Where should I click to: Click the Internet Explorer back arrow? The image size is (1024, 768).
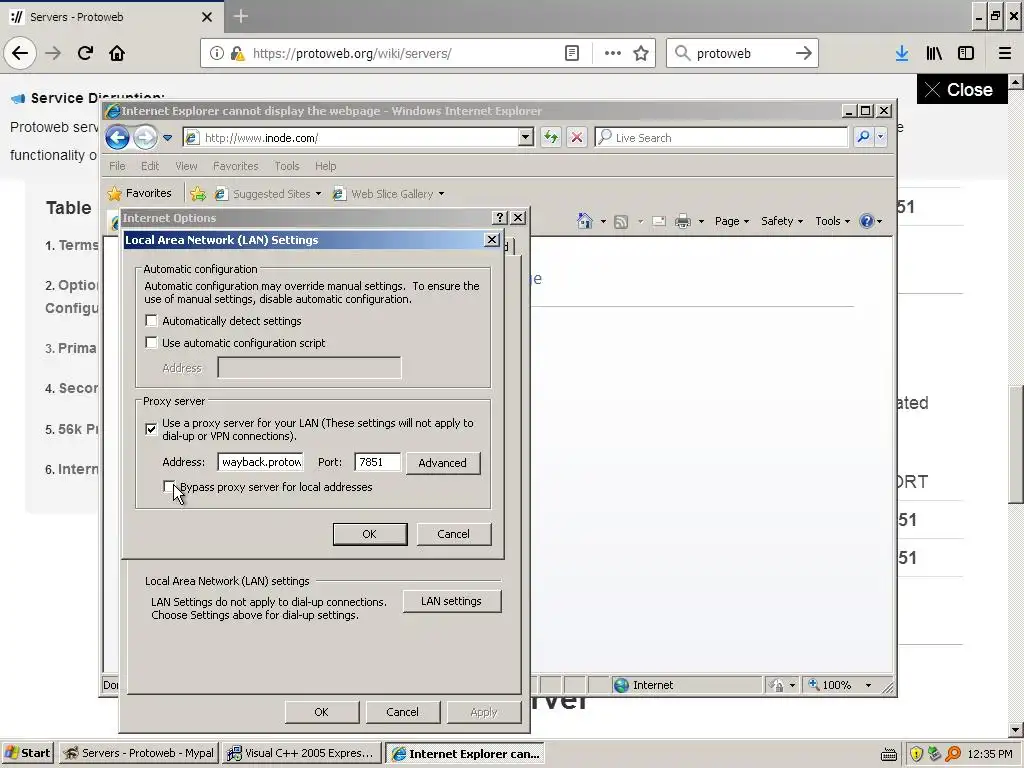point(118,138)
